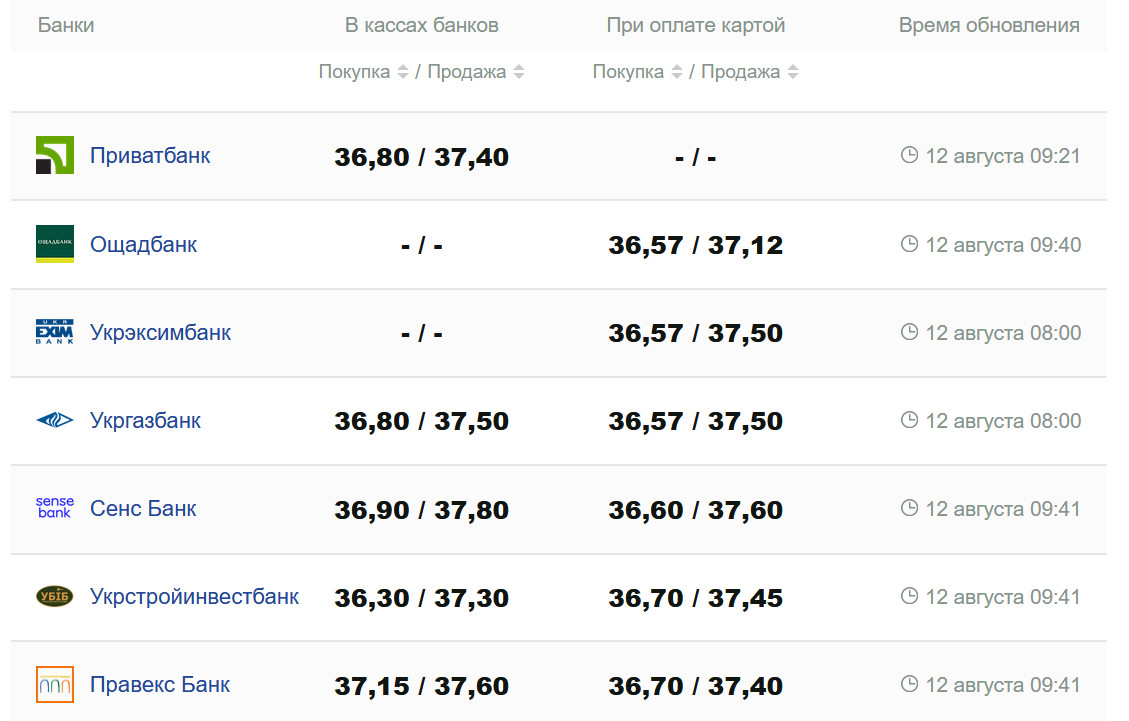Viewport: 1129px width, 721px height.
Task: Open the Правекс Банк link
Action: pyautogui.click(x=160, y=684)
